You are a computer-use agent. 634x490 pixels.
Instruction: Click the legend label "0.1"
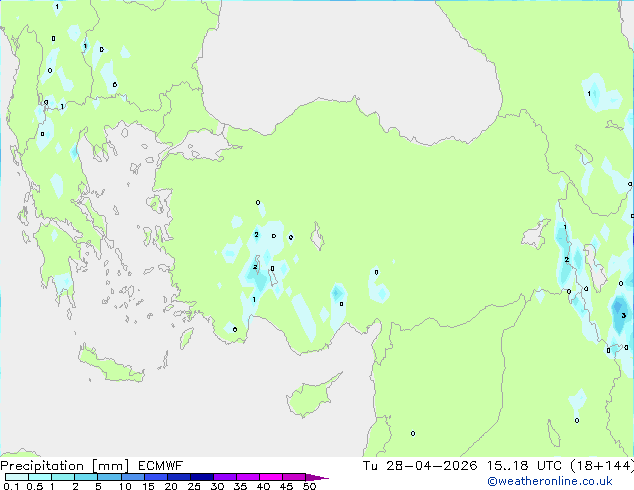(x=11, y=486)
